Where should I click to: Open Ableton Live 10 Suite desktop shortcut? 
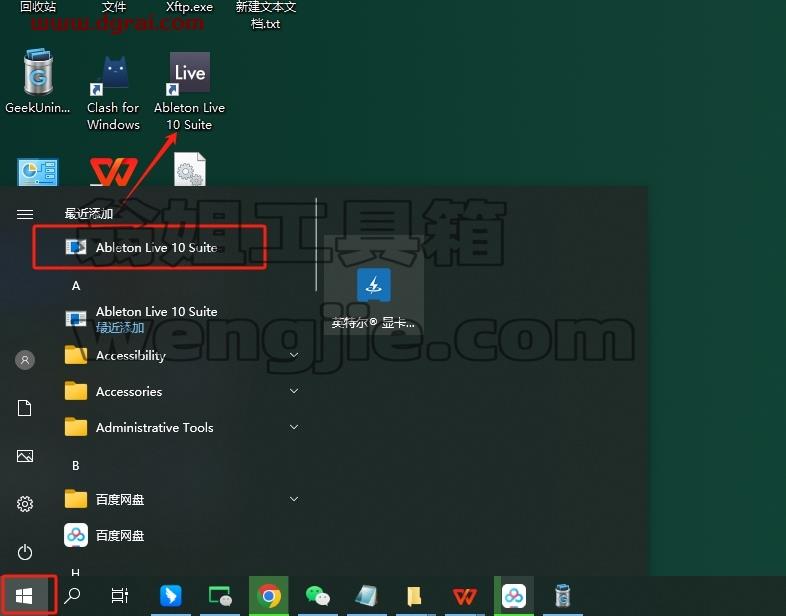(189, 91)
